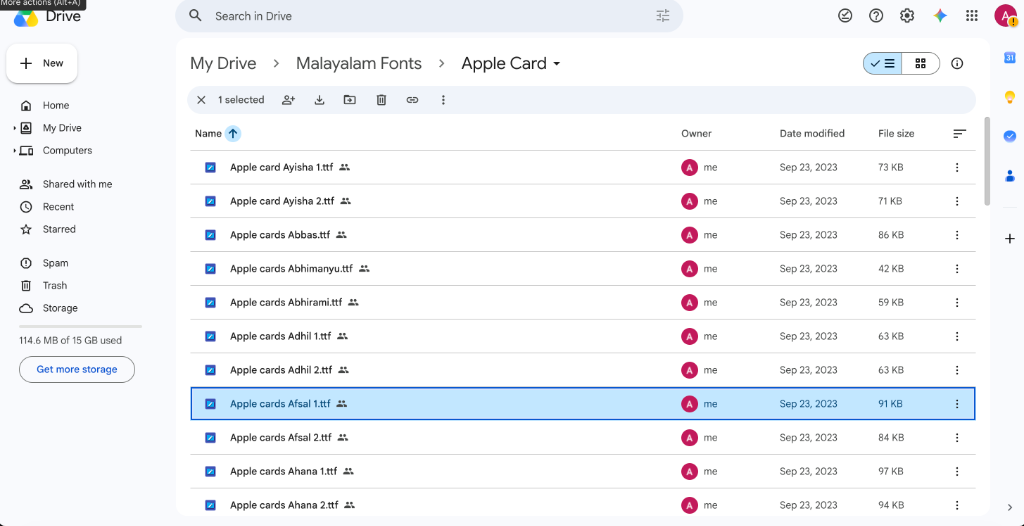This screenshot has width=1024, height=526.
Task: Open Google Keep side panel icon
Action: pos(1010,97)
